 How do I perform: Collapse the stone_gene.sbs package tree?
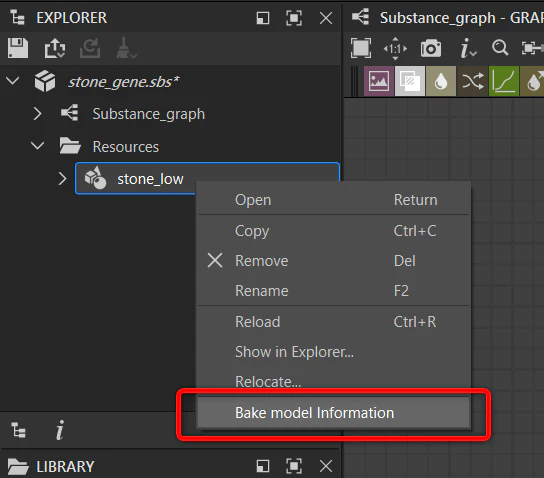pyautogui.click(x=12, y=81)
